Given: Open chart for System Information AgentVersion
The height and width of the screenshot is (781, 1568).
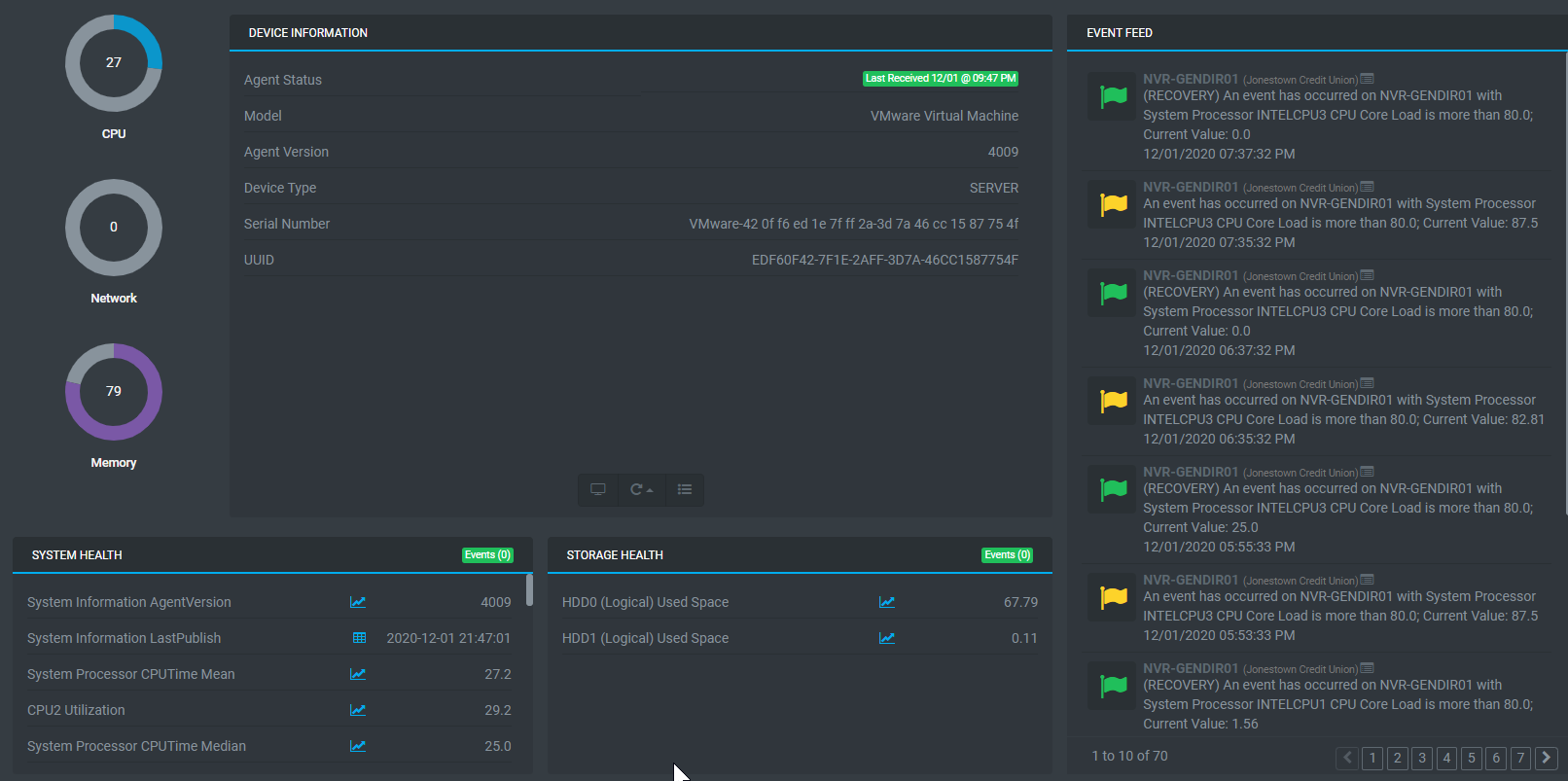Looking at the screenshot, I should click(358, 602).
